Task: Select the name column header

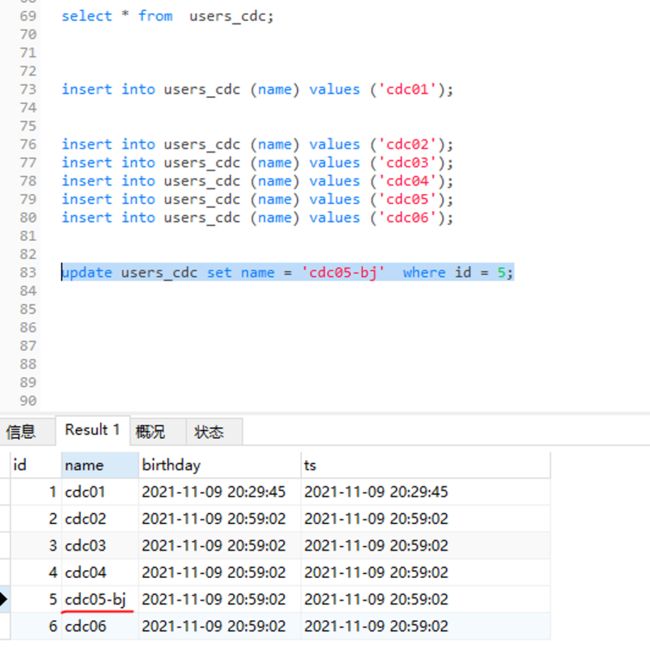Action: [x=100, y=465]
